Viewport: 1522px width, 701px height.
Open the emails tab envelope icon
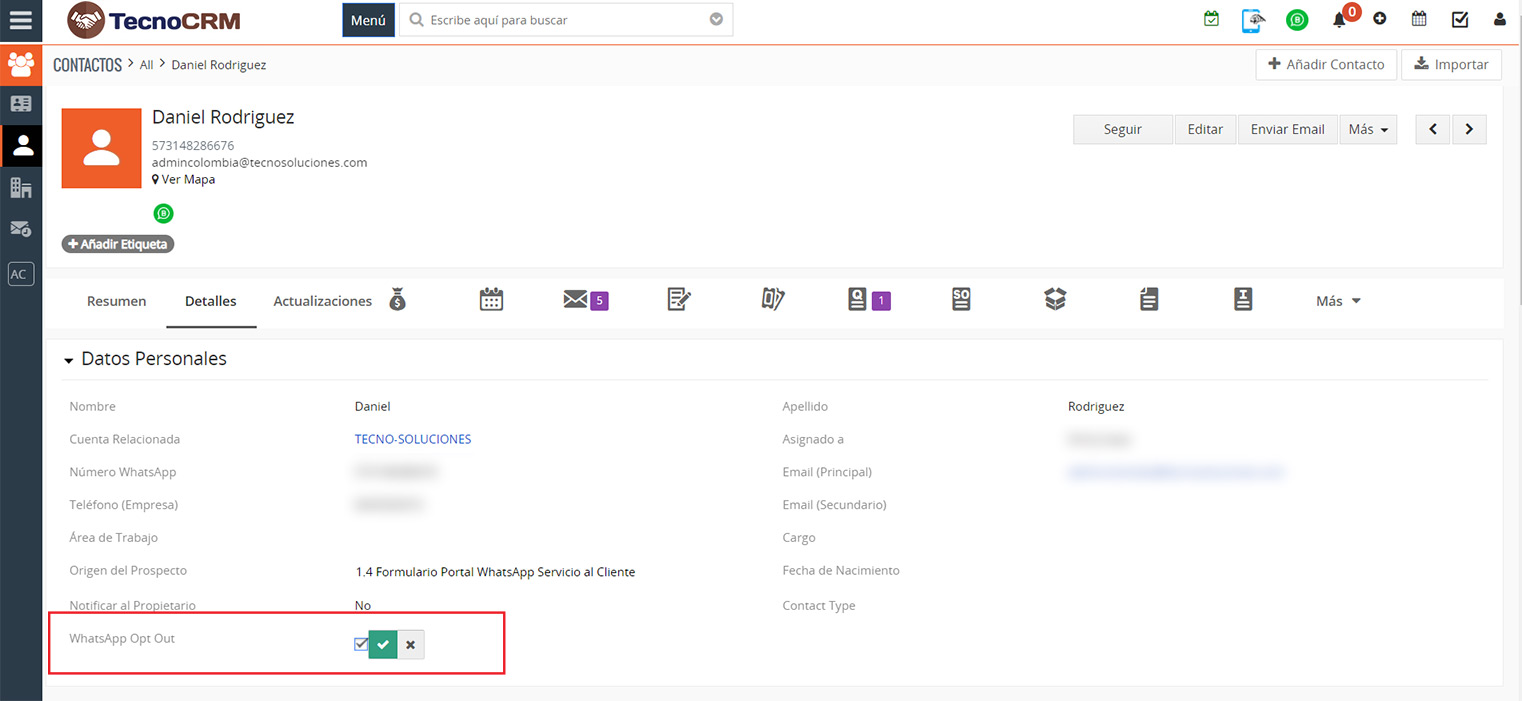(575, 299)
